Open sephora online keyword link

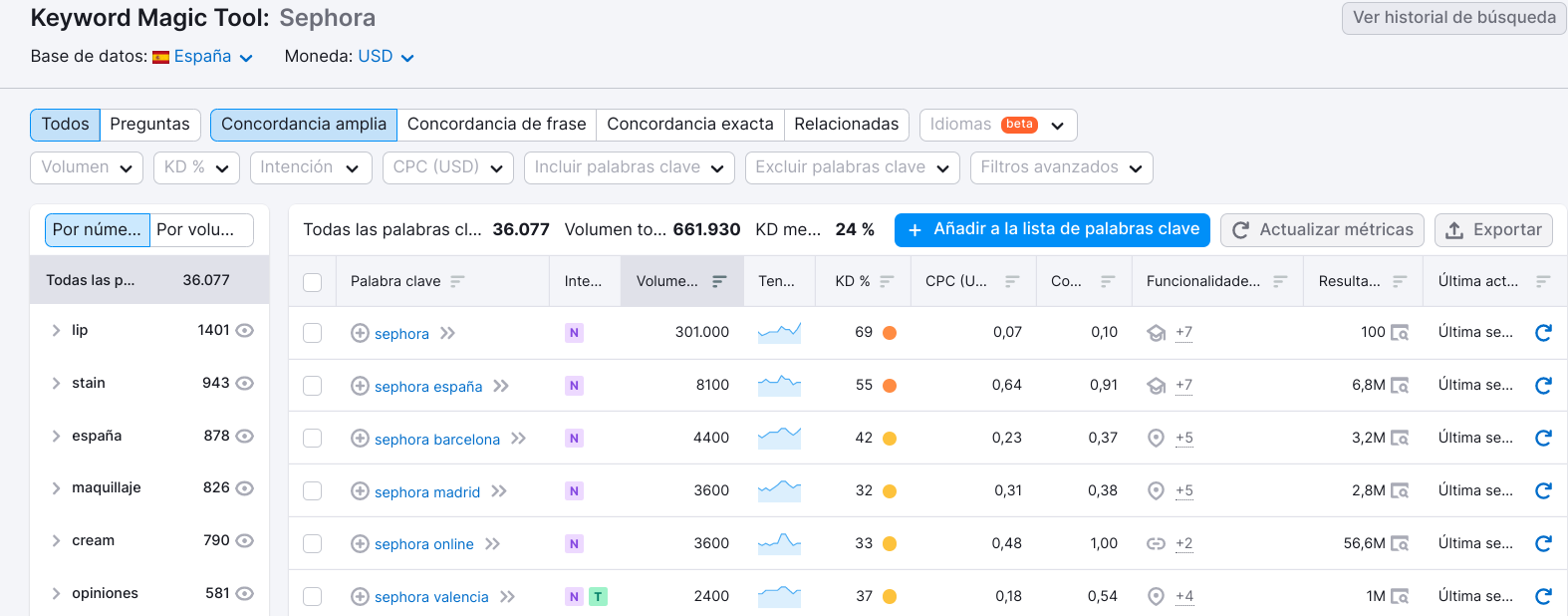424,544
